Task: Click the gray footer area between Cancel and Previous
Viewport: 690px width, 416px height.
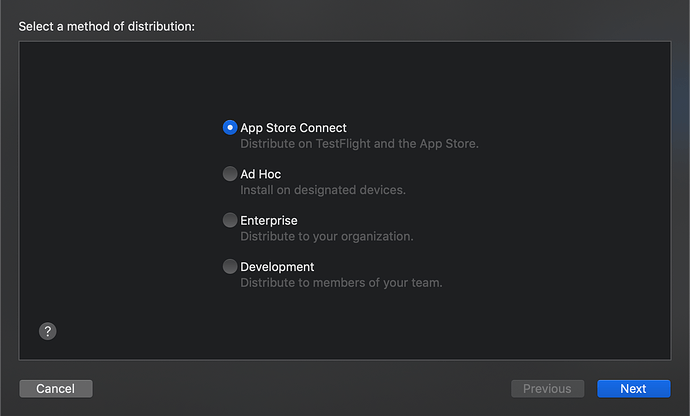Action: click(x=300, y=388)
